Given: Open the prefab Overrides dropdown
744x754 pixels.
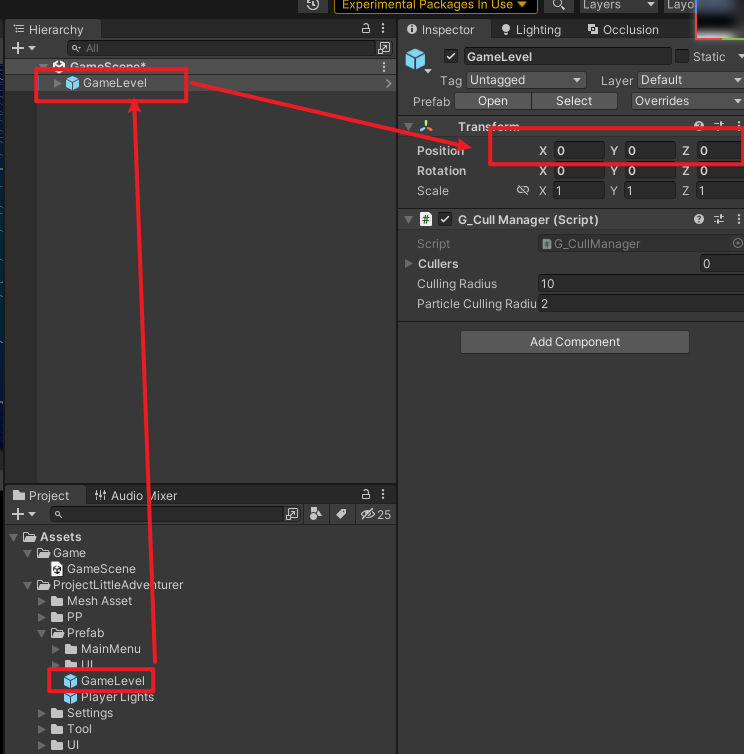Looking at the screenshot, I should (687, 101).
